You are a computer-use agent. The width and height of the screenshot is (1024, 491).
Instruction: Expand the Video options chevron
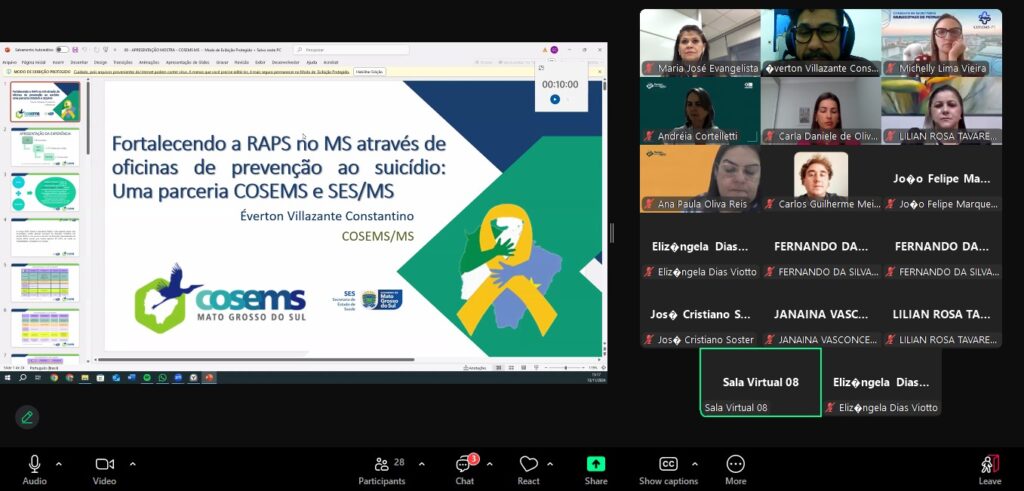132,464
